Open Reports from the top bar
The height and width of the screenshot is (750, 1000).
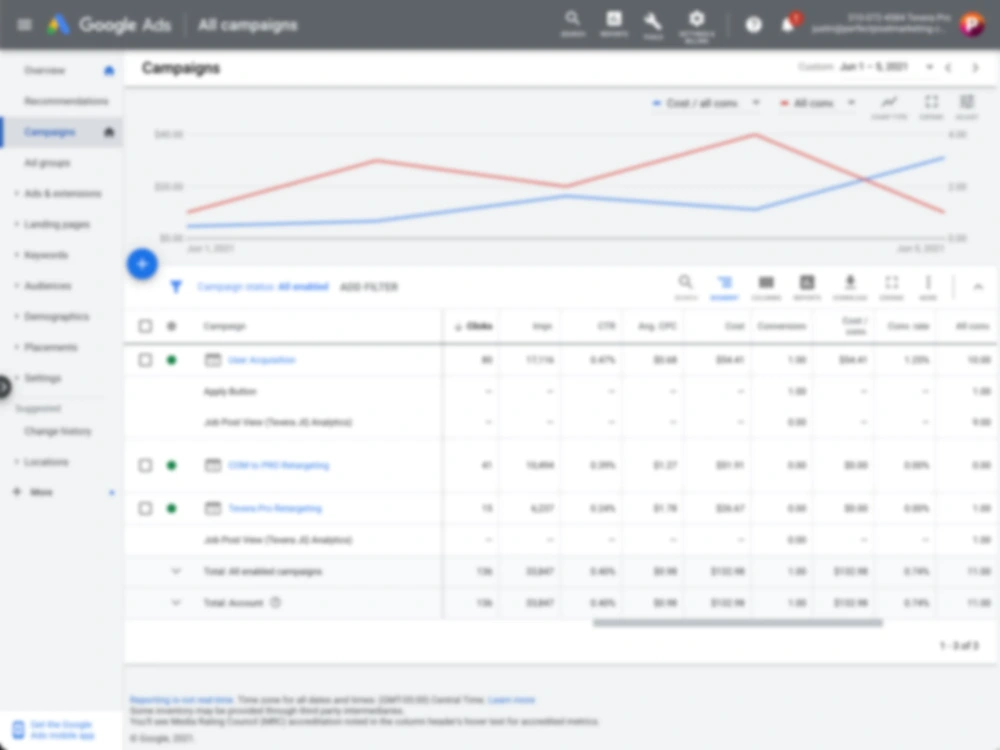(x=614, y=24)
